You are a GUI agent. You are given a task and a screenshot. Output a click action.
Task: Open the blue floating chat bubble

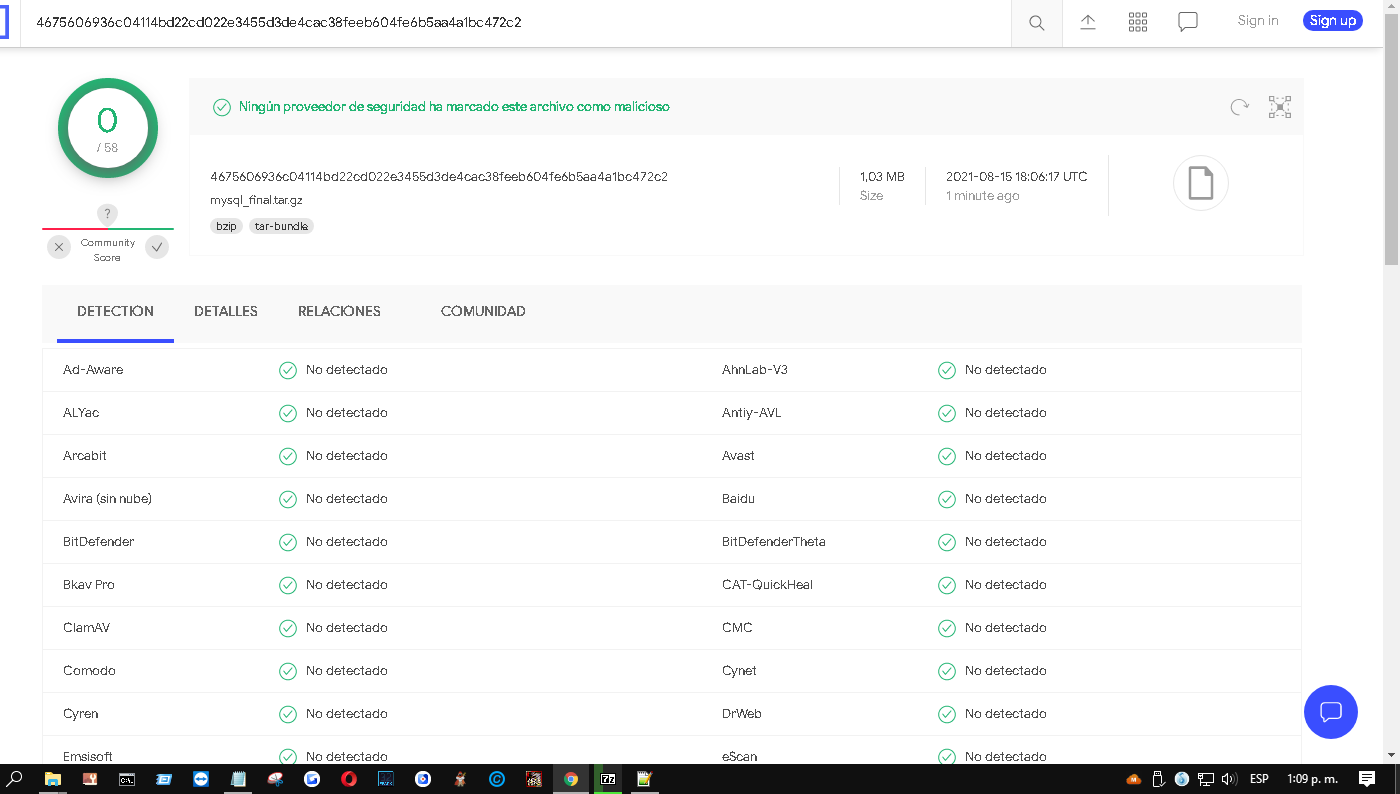click(1331, 712)
